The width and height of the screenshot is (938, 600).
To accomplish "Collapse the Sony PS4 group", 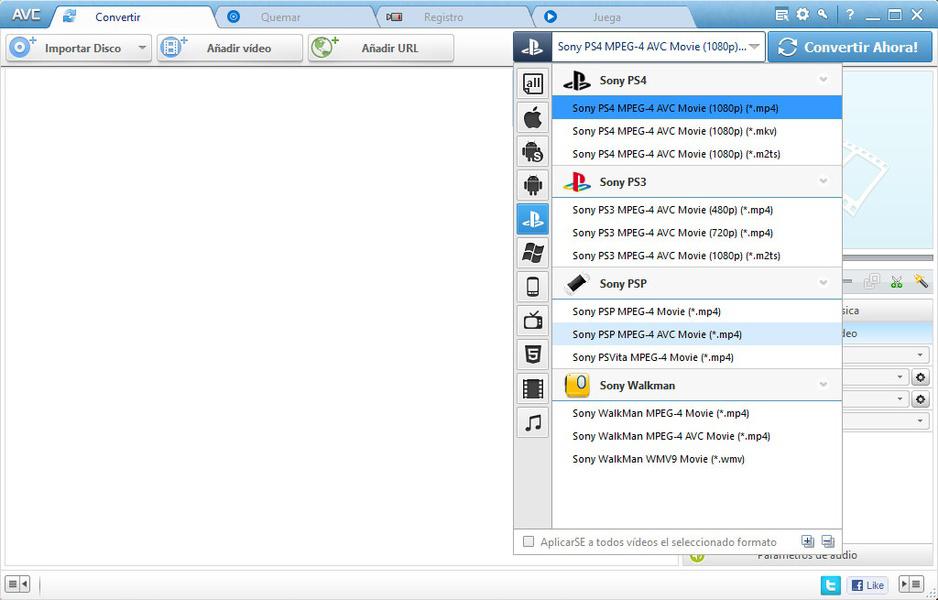I will [x=823, y=81].
